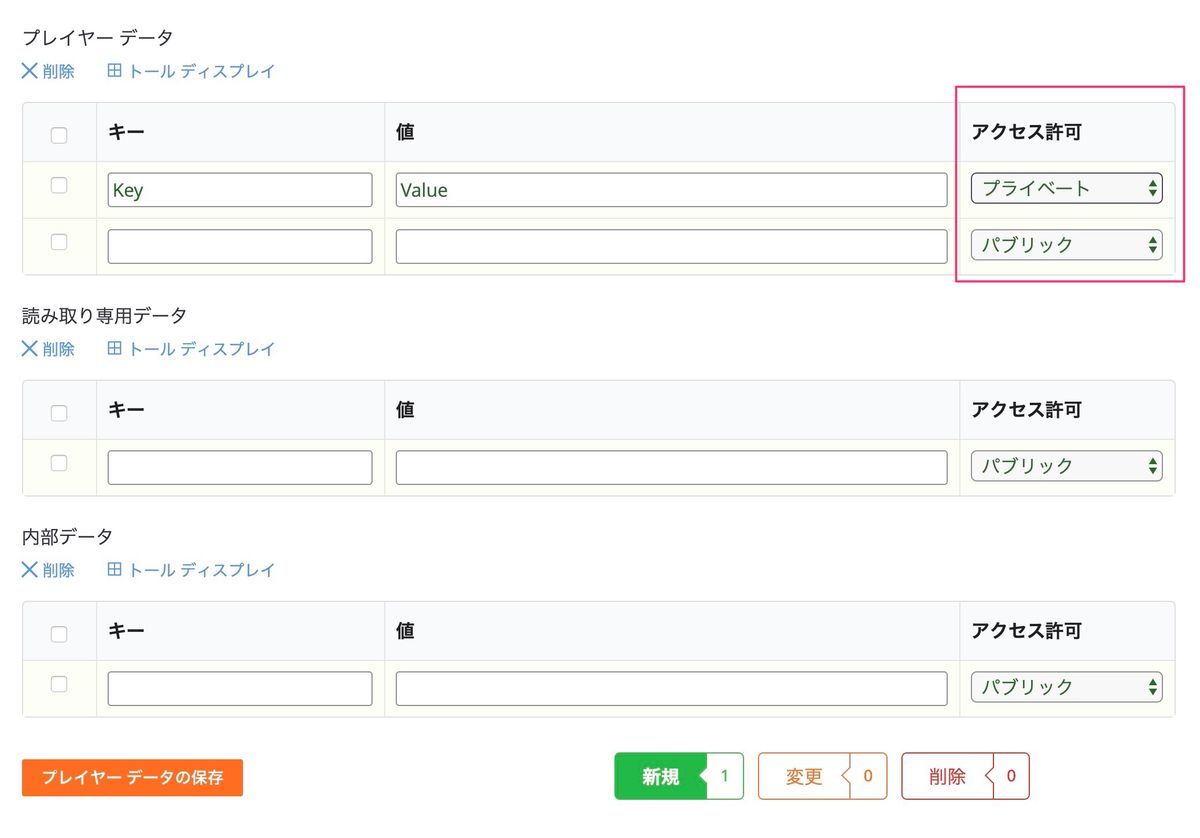
Task: Click the Key input field
Action: tap(239, 188)
